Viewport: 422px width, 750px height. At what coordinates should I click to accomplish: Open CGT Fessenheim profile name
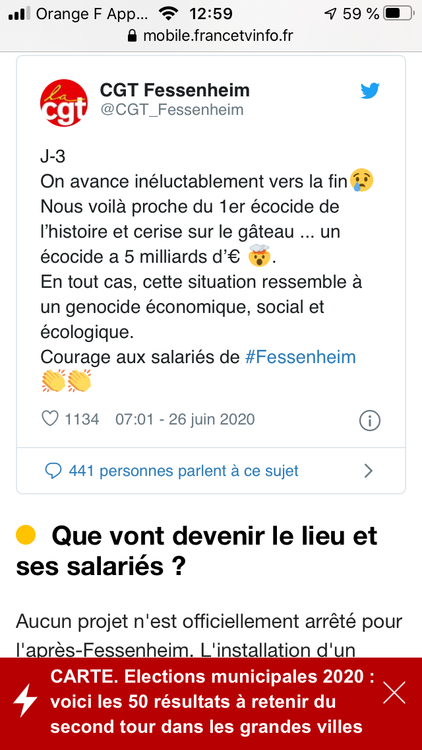coord(175,89)
